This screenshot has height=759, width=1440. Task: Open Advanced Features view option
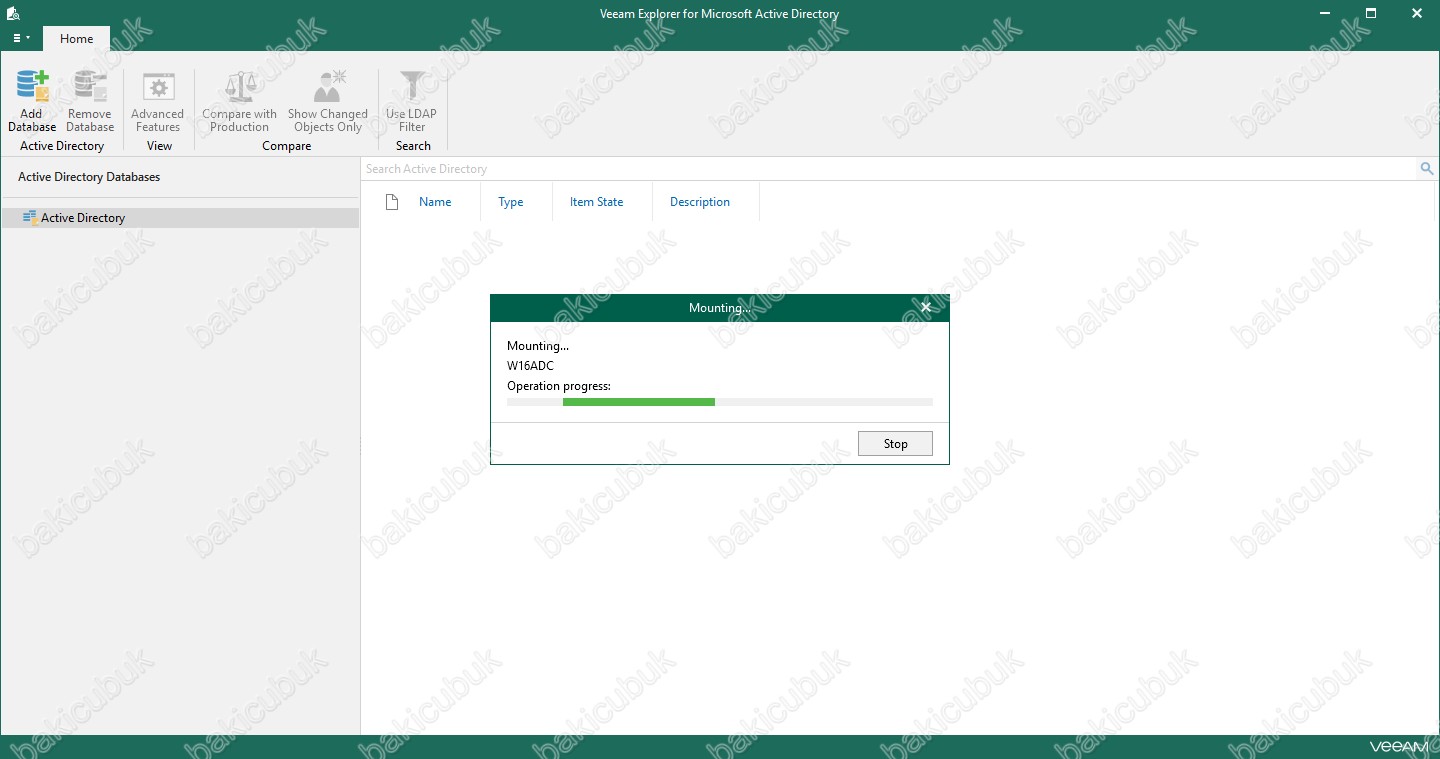pyautogui.click(x=158, y=100)
